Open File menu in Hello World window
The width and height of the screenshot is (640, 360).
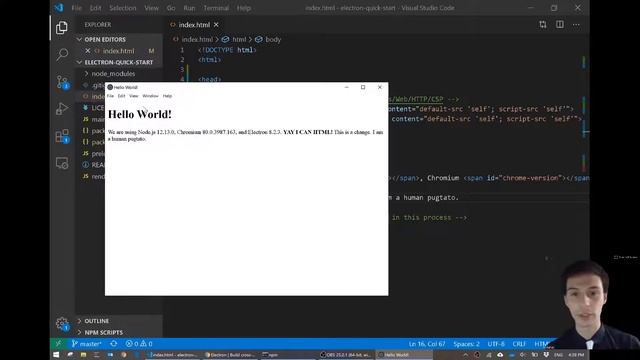coord(110,96)
